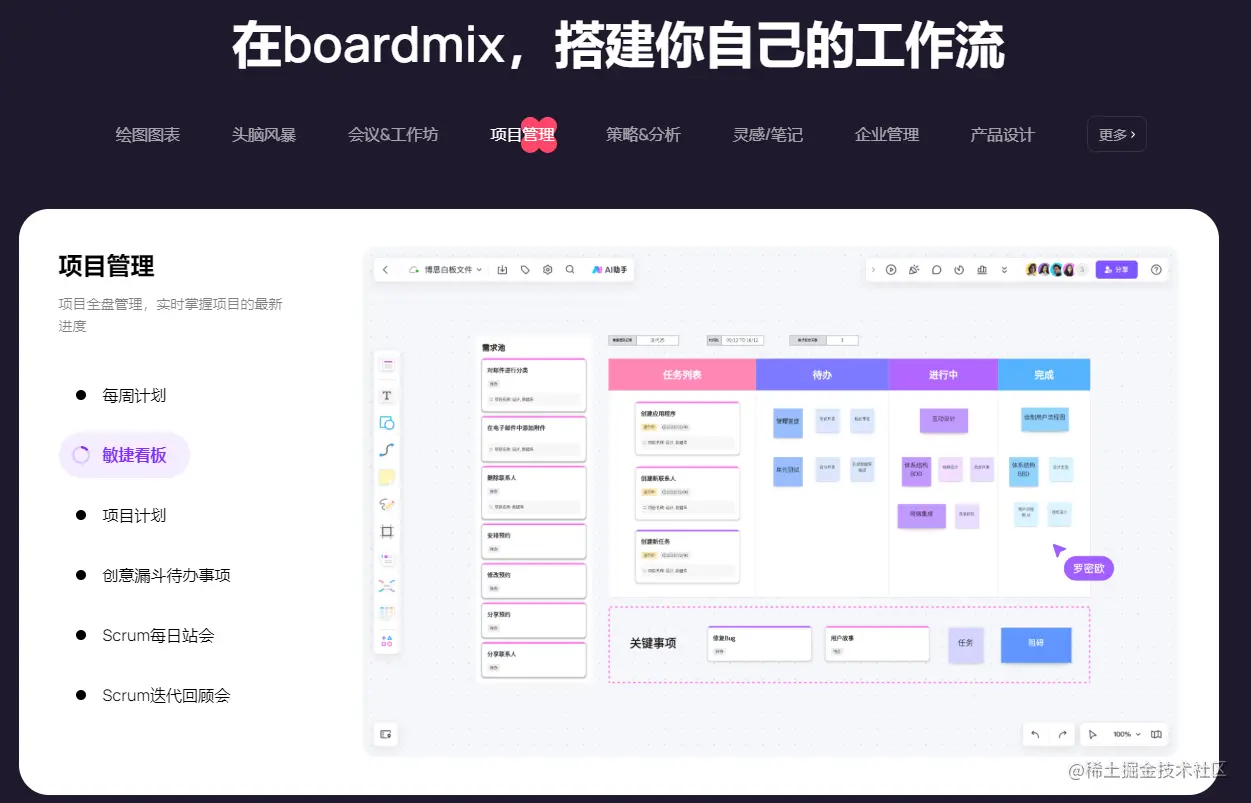This screenshot has height=803, width=1251.
Task: Expand the double-chevron more options
Action: point(1004,269)
